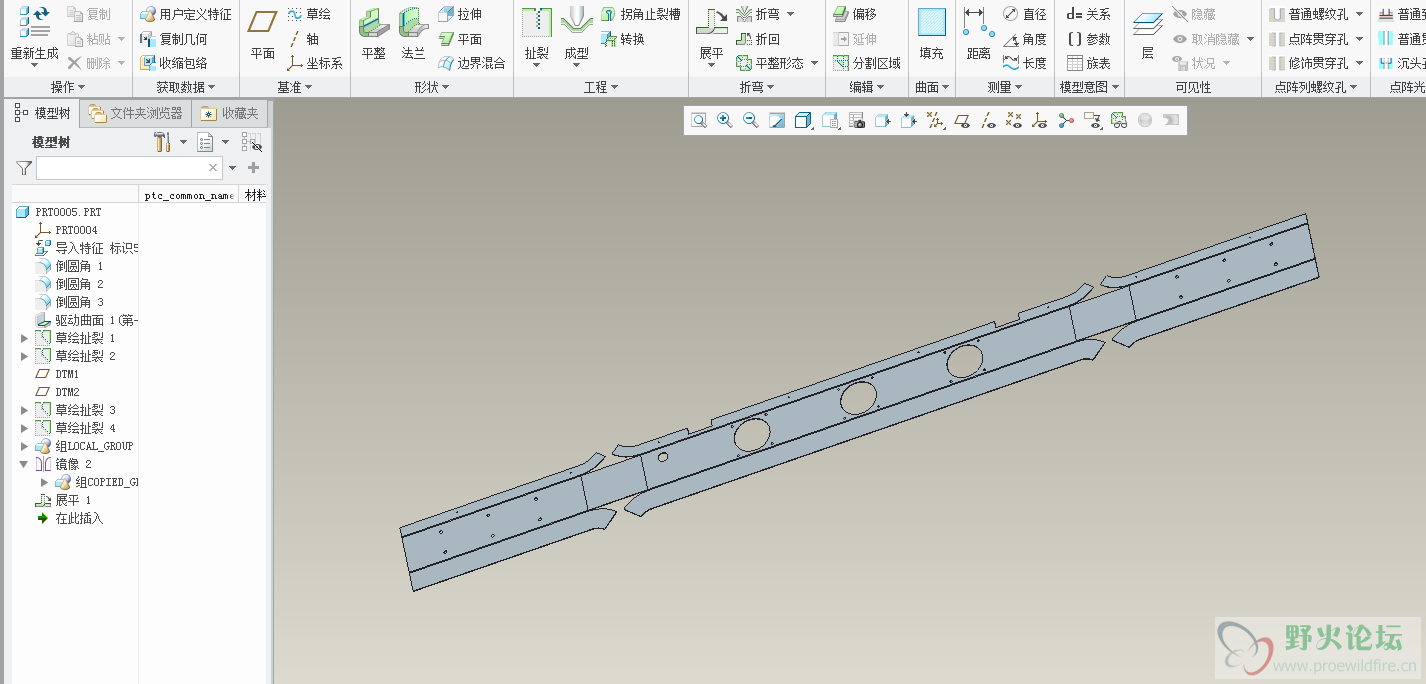Click the 重新生成 (Regenerate) icon
This screenshot has width=1426, height=684.
click(34, 22)
